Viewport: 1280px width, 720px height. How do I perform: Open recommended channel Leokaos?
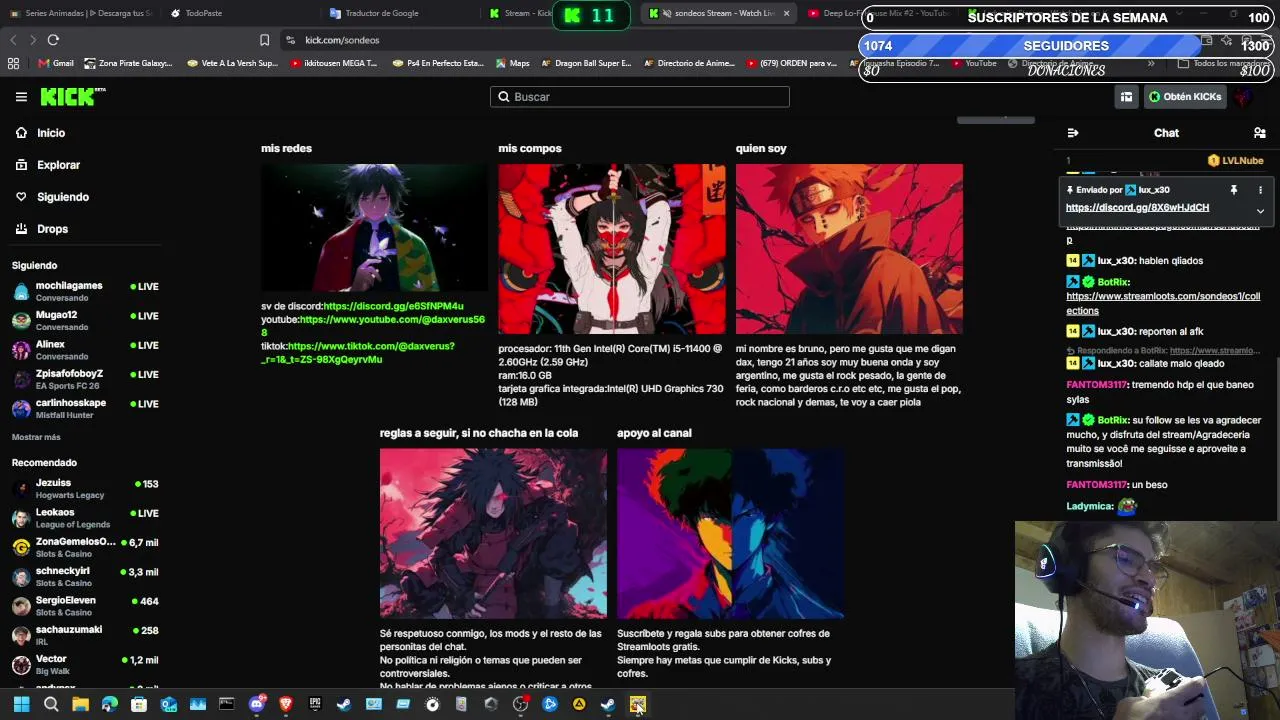85,517
